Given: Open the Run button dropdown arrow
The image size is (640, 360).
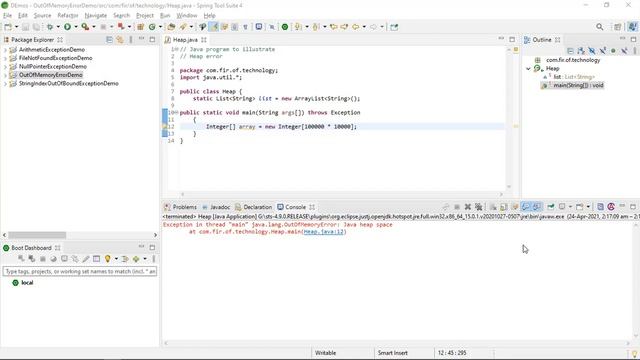Looking at the screenshot, I should point(76,27).
